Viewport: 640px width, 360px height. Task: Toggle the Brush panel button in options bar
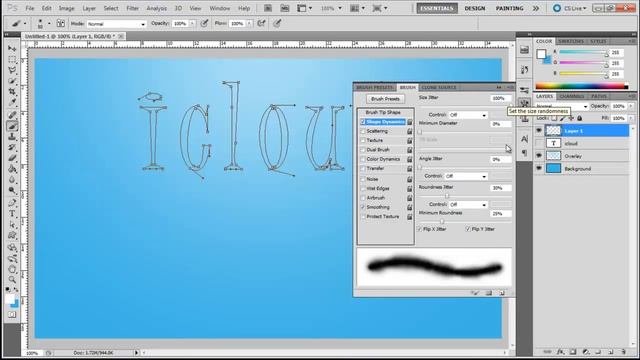pyautogui.click(x=60, y=24)
